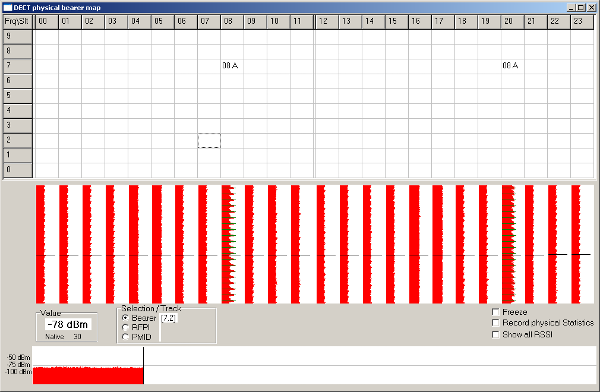Click frequency row header 2
Image resolution: width=600 pixels, height=392 pixels.
[18, 140]
